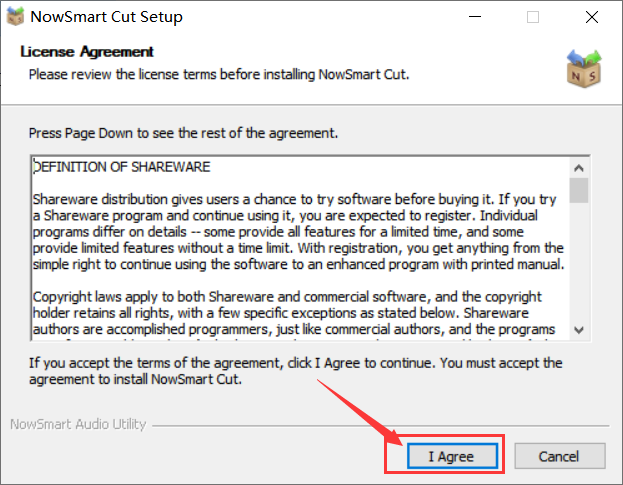Click the NowSmart Cut title bar icon

pyautogui.click(x=15, y=17)
